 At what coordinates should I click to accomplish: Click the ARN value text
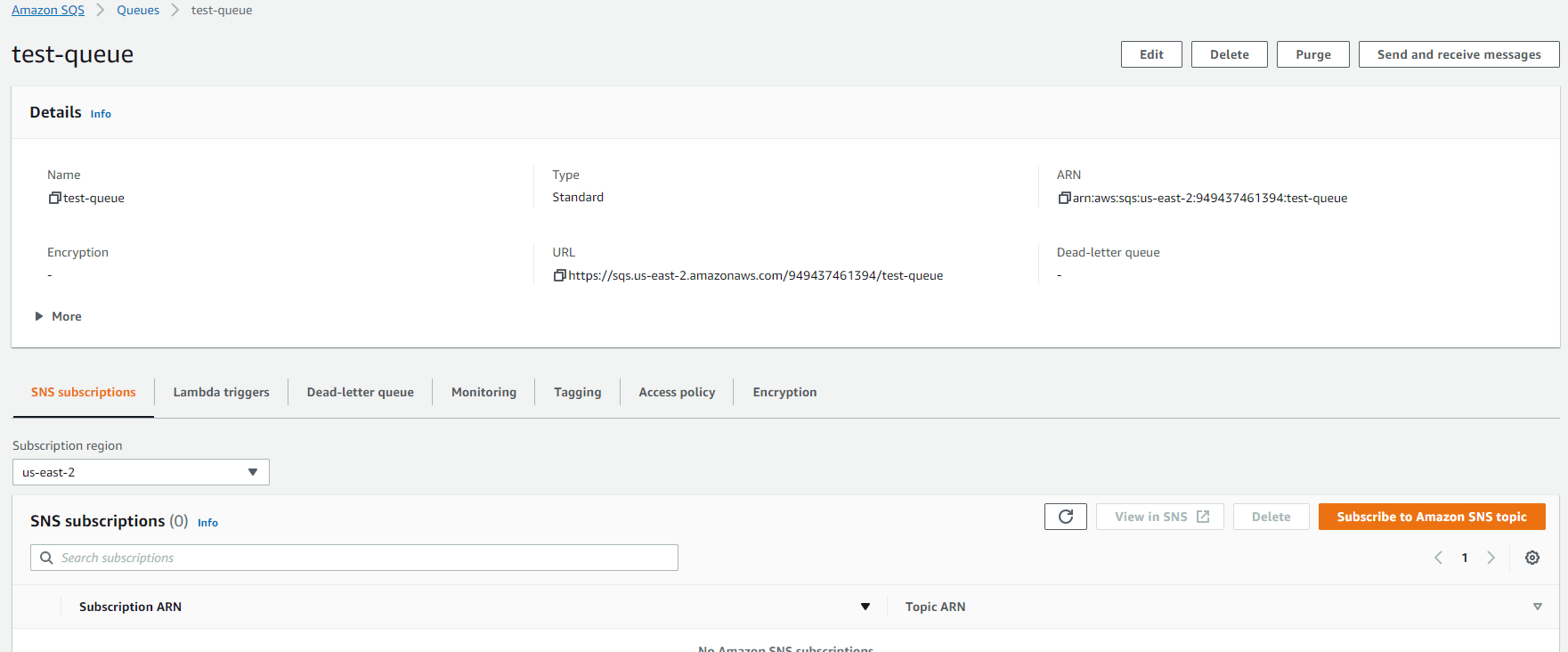tap(1210, 198)
